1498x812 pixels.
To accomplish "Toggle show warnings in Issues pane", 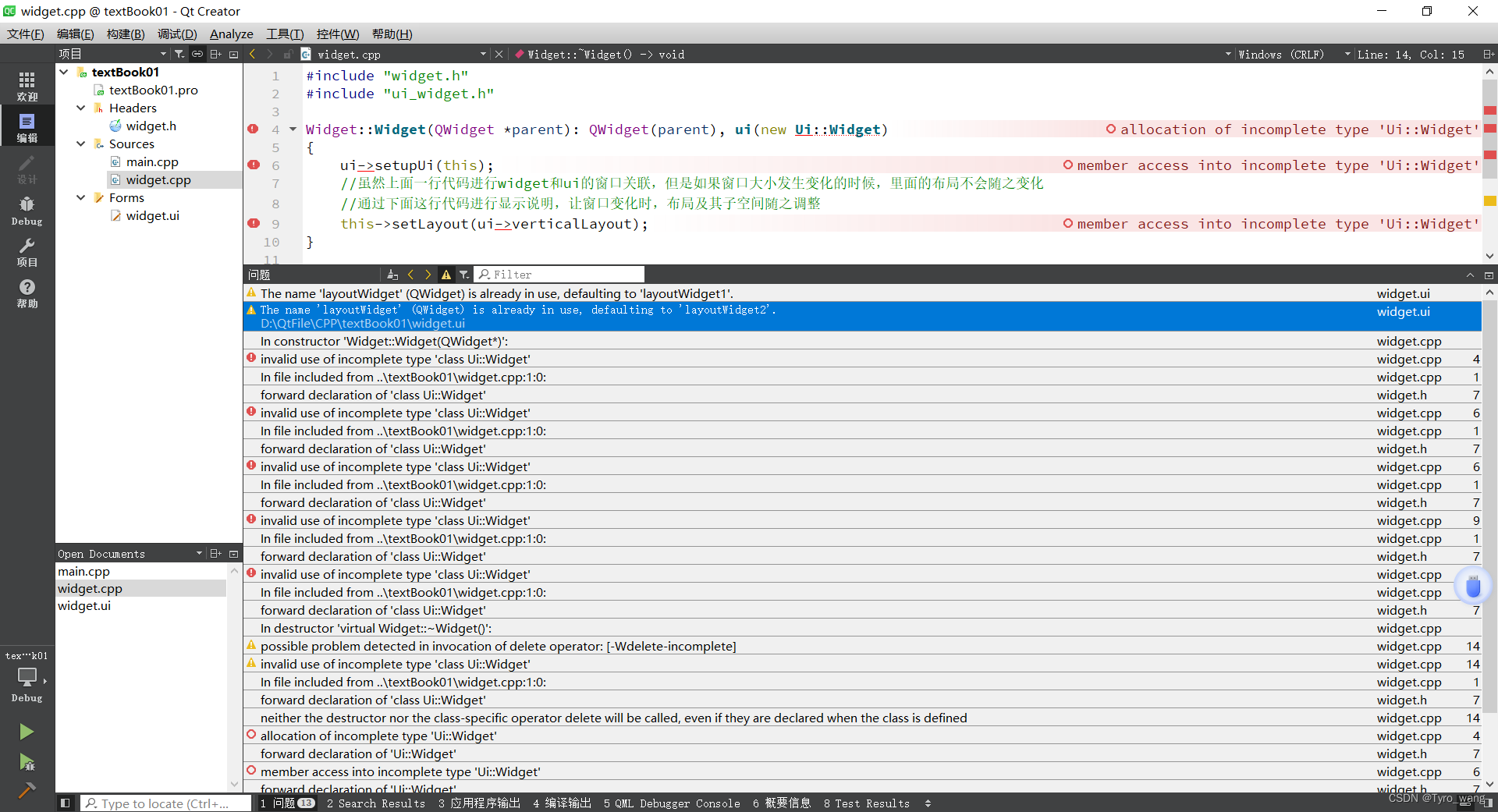I will pos(446,275).
